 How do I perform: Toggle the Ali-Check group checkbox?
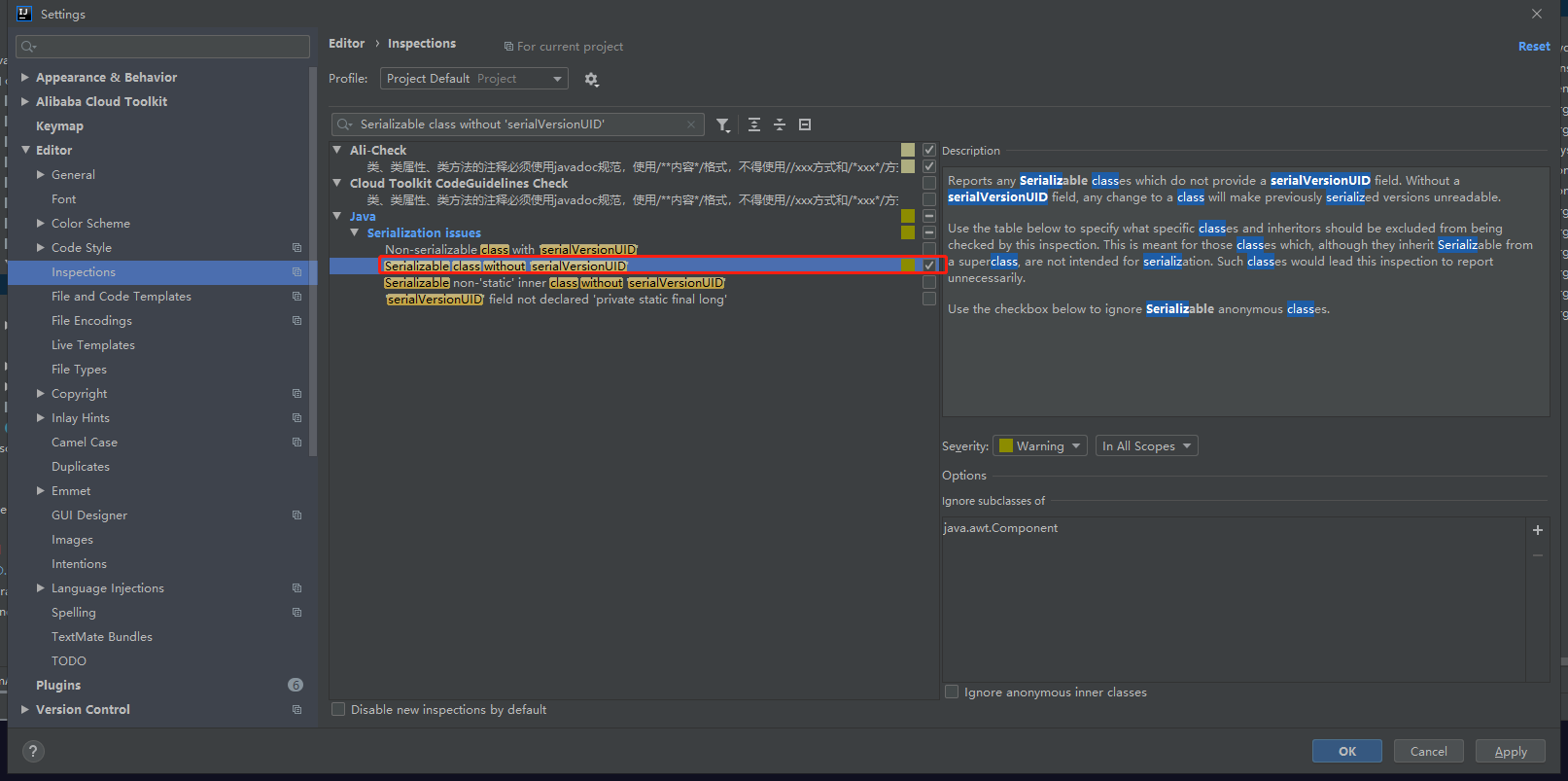pos(929,150)
